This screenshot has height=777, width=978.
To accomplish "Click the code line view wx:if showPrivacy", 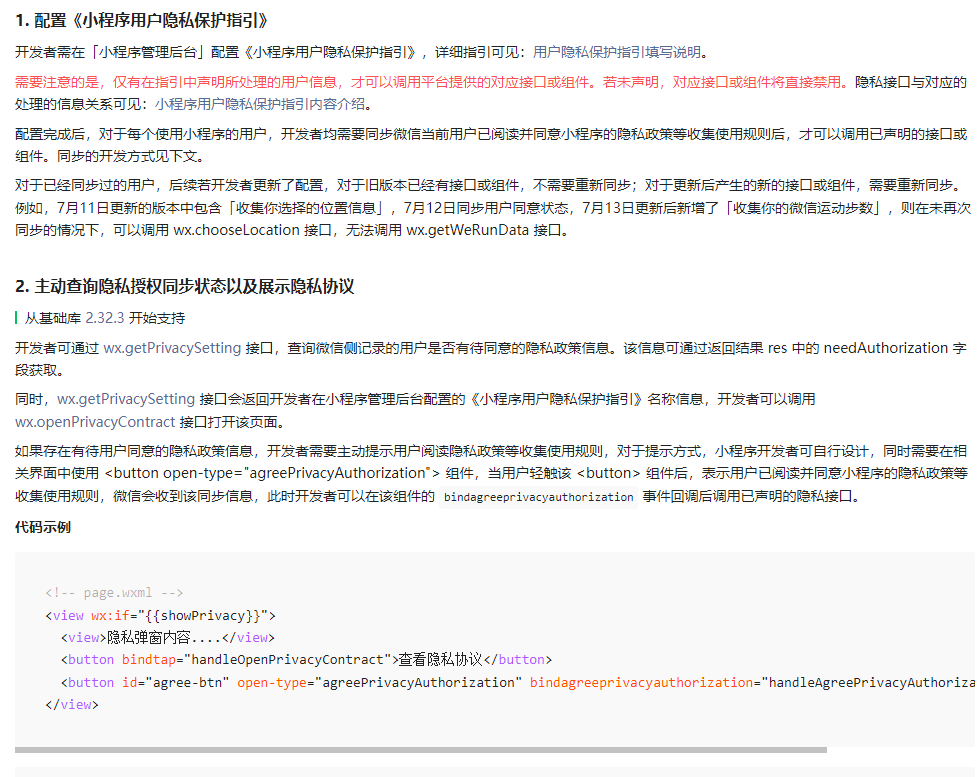I will coord(160,615).
